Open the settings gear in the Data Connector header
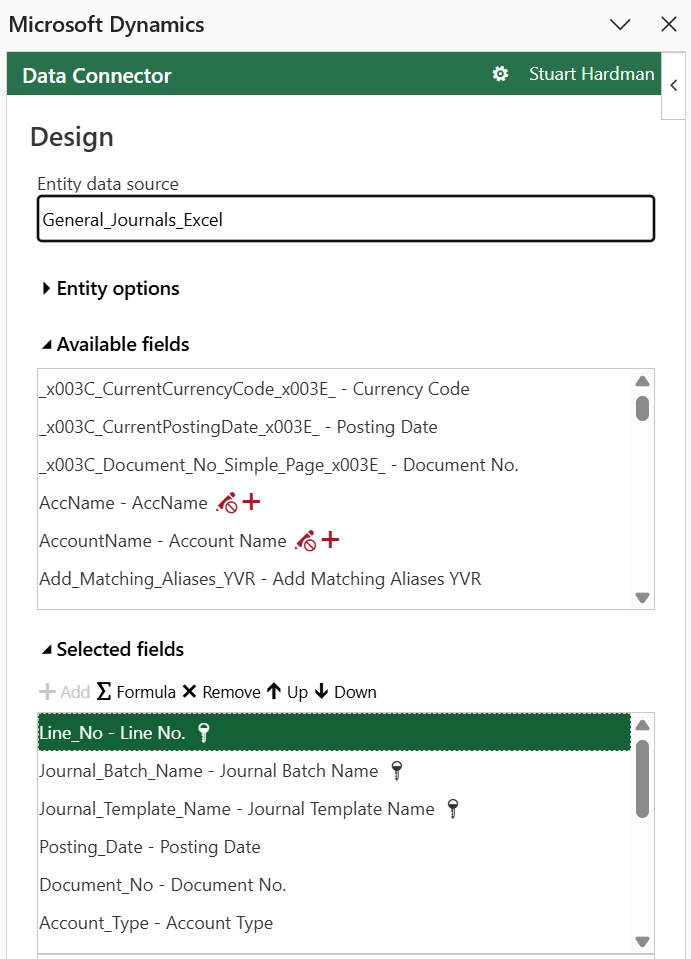The height and width of the screenshot is (959, 691). tap(500, 73)
